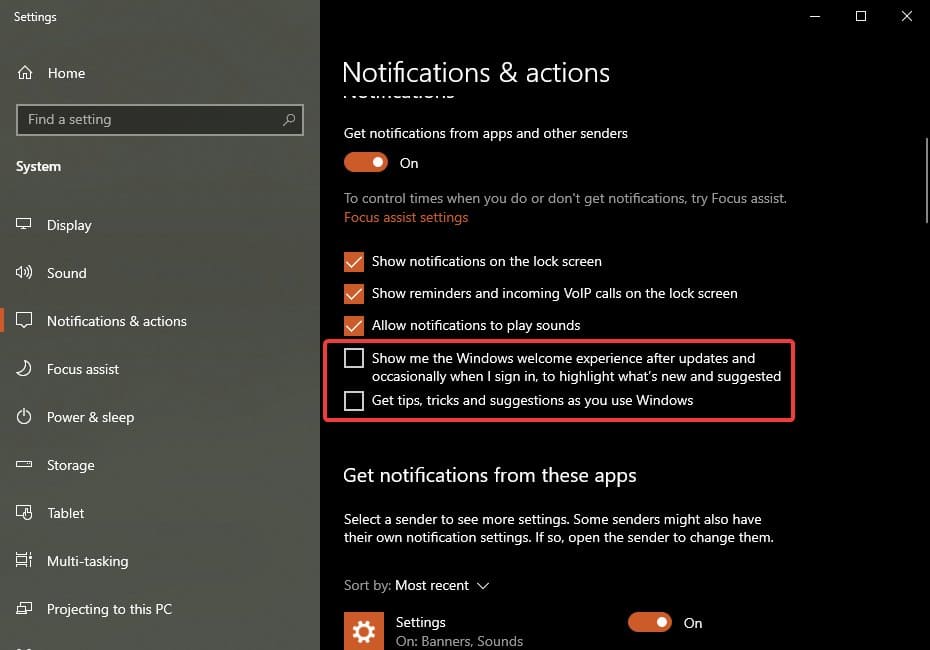Click in the Find a setting search box
The image size is (930, 650).
[x=160, y=120]
